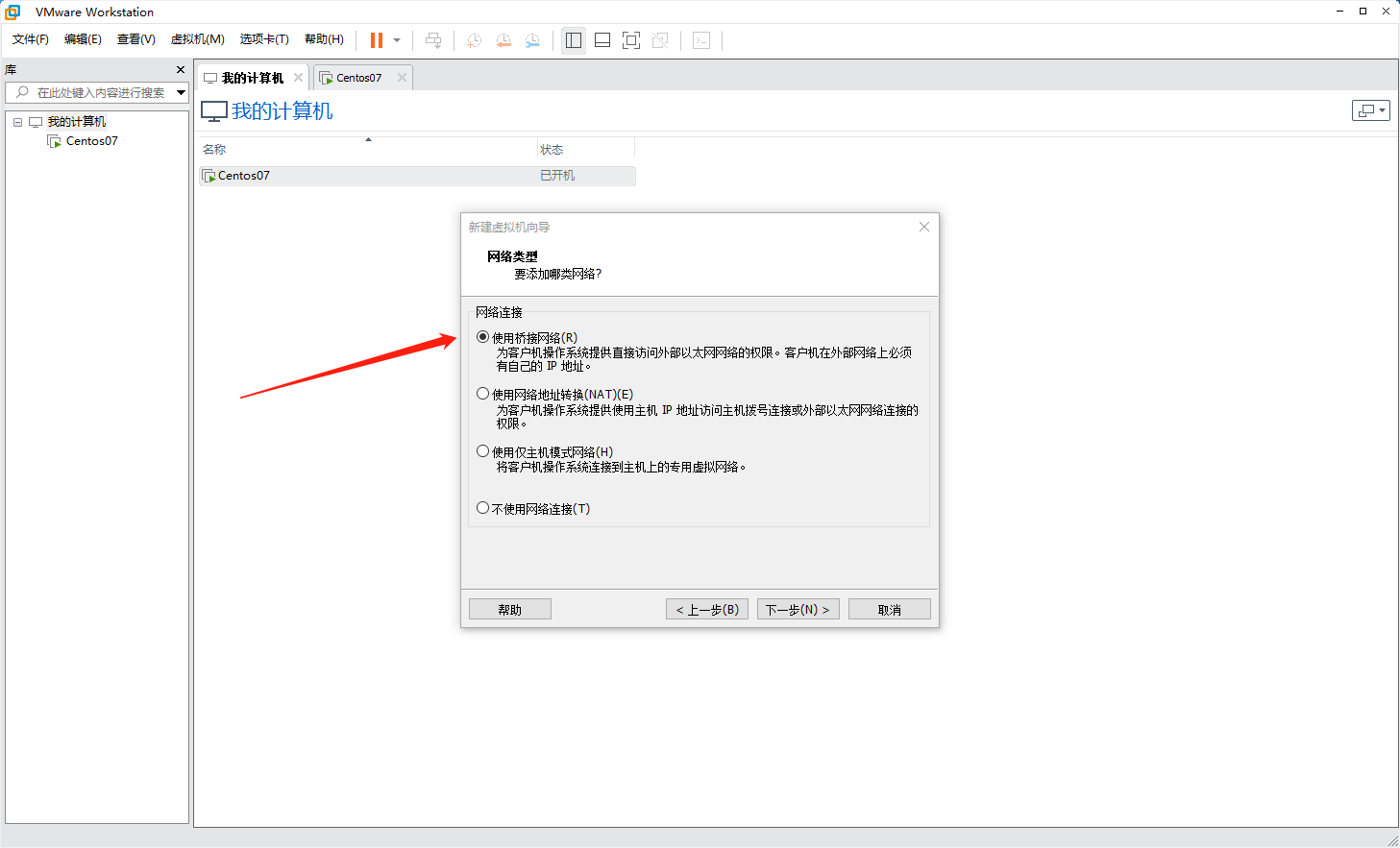Open the 虚拟机(M) menu
The height and width of the screenshot is (848, 1400).
(197, 39)
